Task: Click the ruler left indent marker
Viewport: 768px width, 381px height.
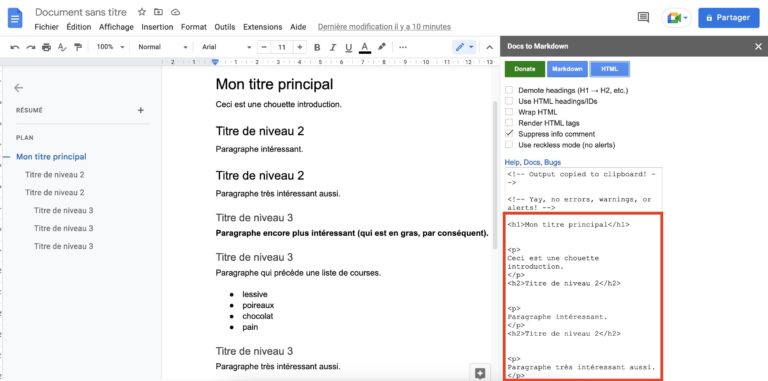Action: tap(215, 62)
